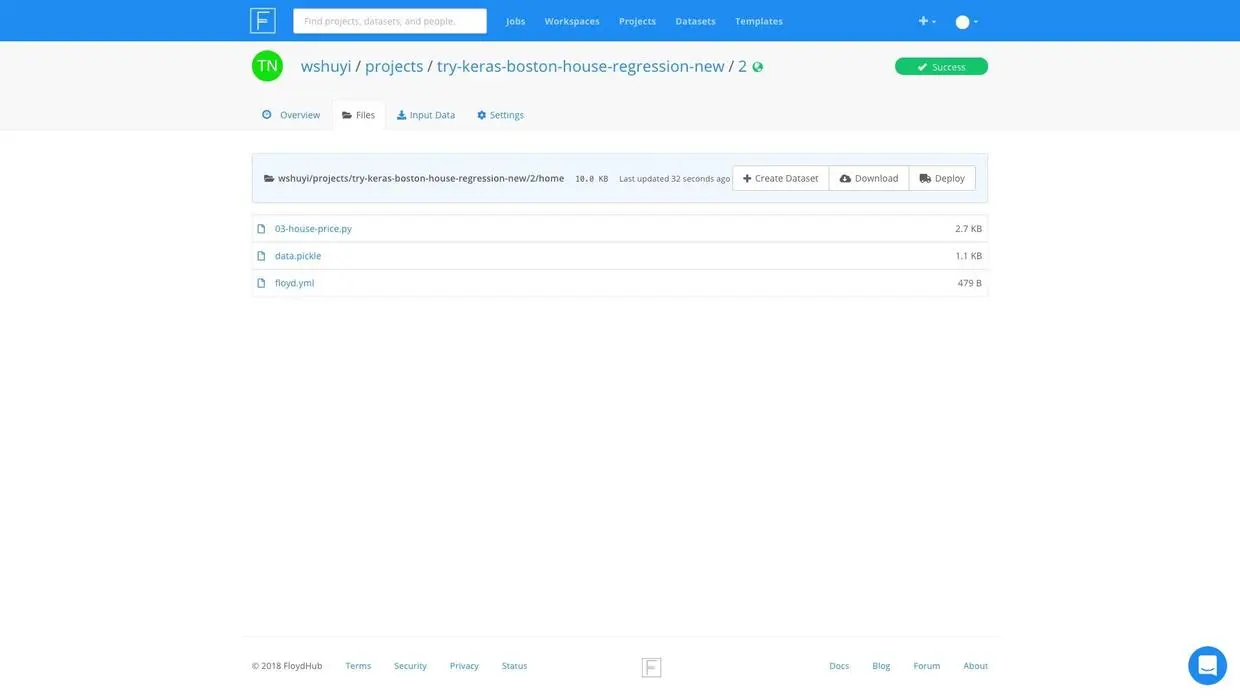
Task: Open the Status footer link
Action: pos(514,666)
